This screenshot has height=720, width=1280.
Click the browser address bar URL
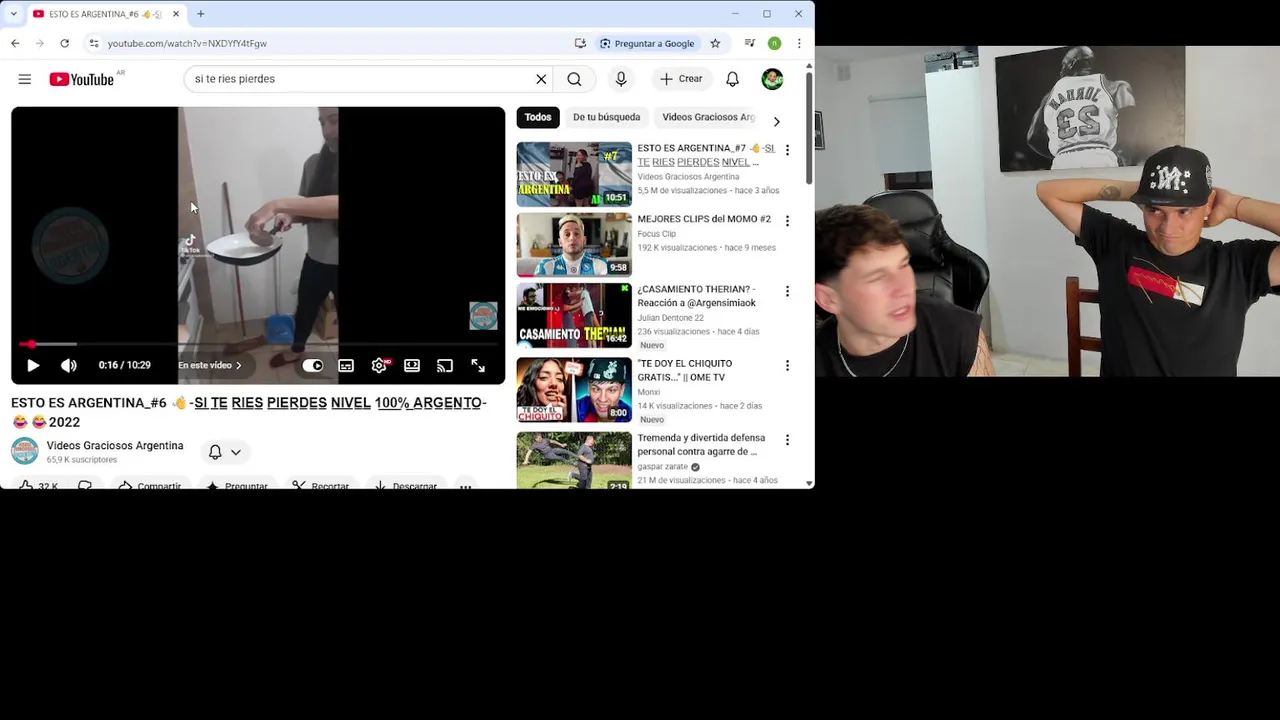click(187, 44)
